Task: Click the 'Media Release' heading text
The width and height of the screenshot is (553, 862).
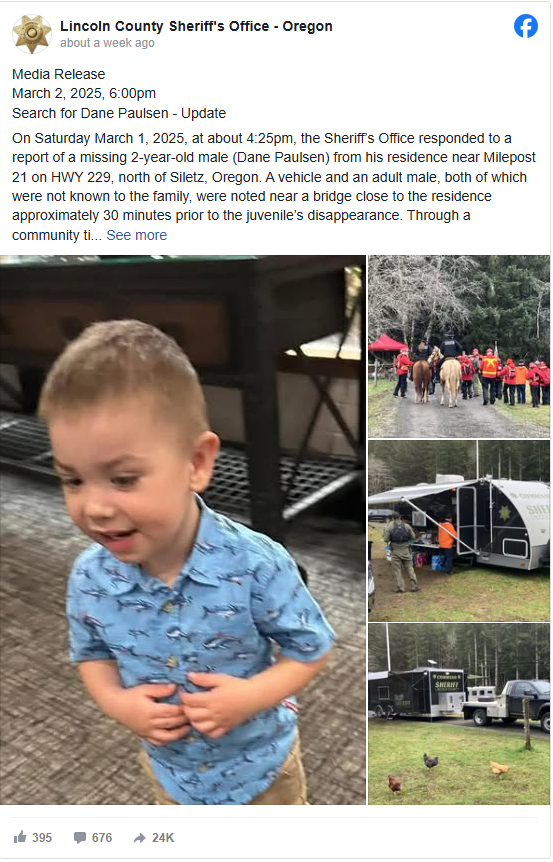Action: point(58,74)
